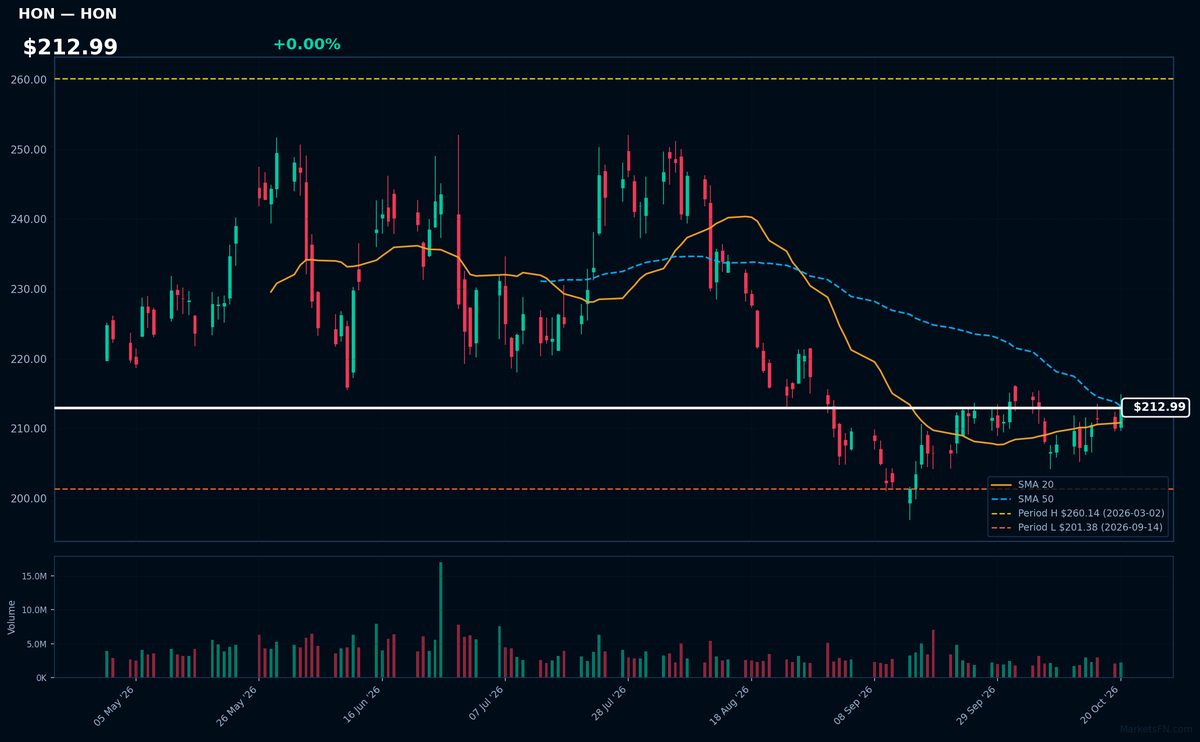Click the 15.0M volume axis label
This screenshot has width=1200, height=742.
point(33,576)
